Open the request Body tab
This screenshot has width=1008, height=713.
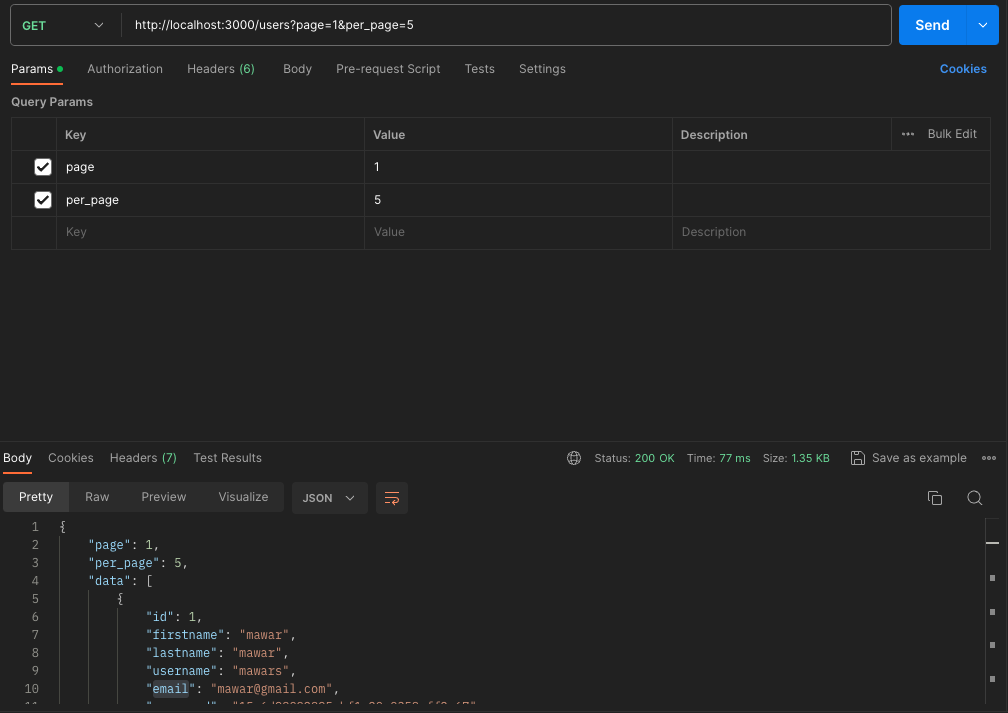coord(297,69)
